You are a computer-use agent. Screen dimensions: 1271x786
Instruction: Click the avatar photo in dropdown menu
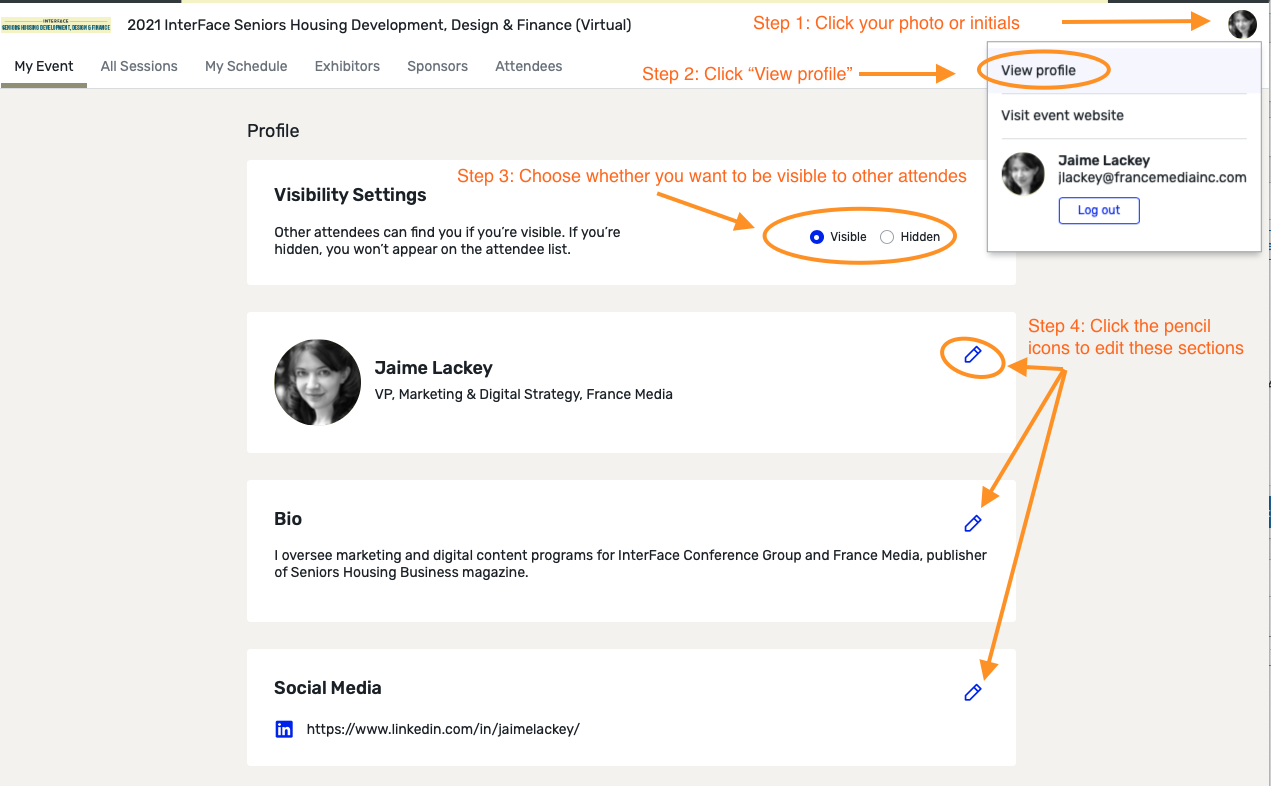tap(1023, 174)
